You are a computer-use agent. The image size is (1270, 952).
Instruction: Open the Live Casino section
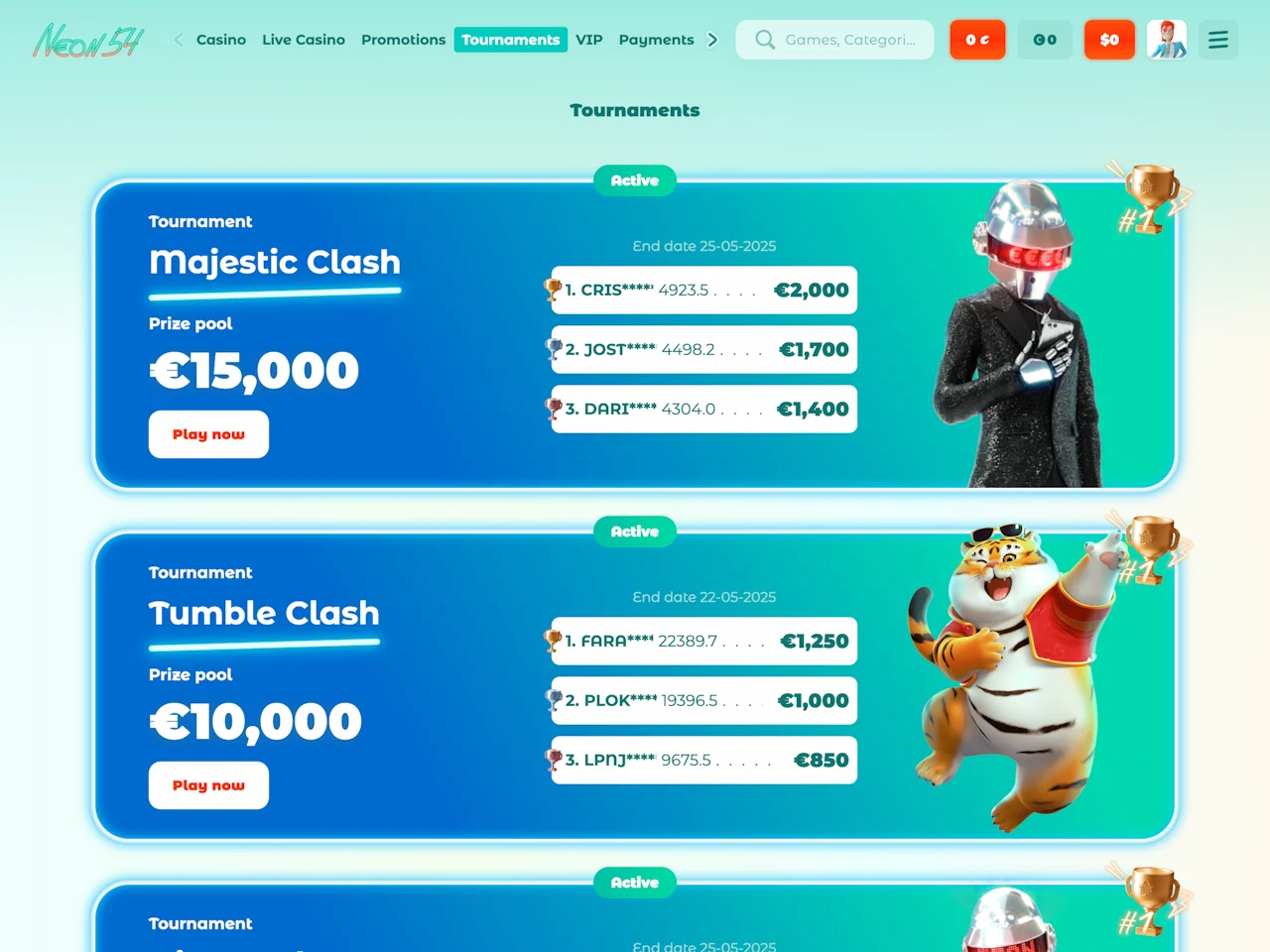pos(304,40)
